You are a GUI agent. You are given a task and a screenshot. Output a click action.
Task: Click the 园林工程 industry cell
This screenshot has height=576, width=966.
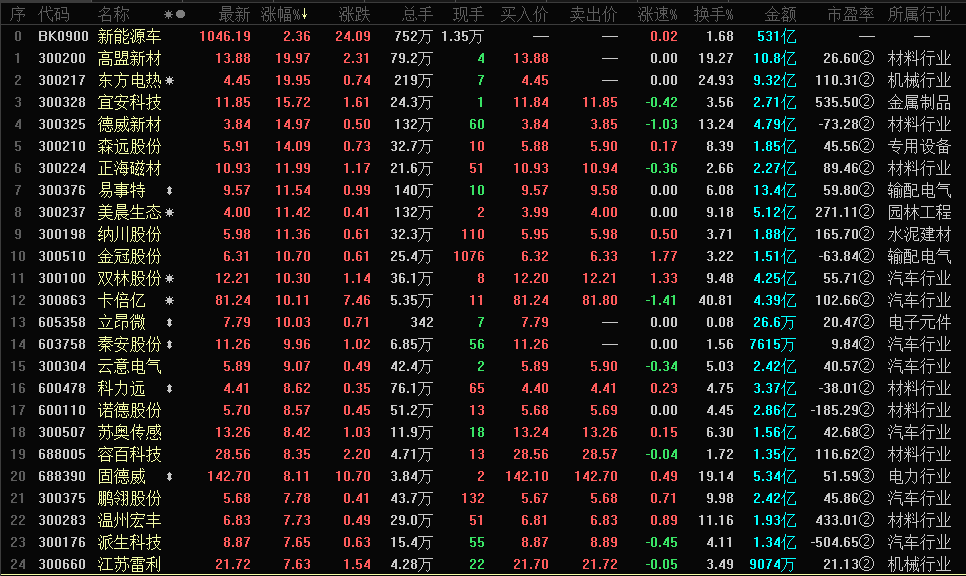click(919, 213)
